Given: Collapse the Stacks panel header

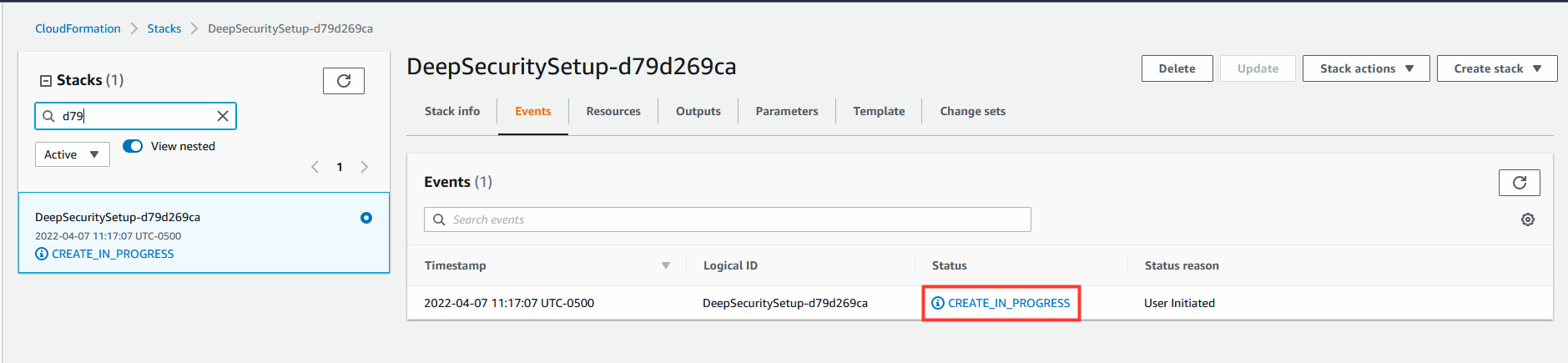Looking at the screenshot, I should pyautogui.click(x=46, y=81).
